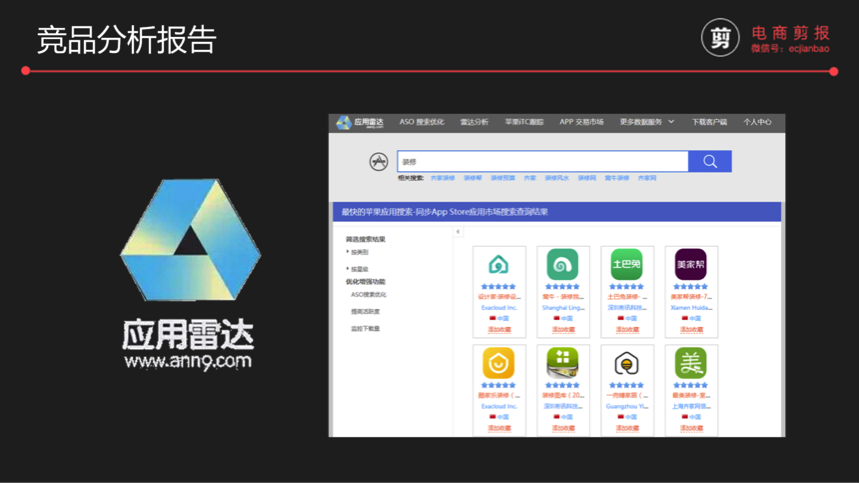Click first-row Exacloud Inc. developer link
Image resolution: width=860 pixels, height=483 pixels.
coord(499,308)
